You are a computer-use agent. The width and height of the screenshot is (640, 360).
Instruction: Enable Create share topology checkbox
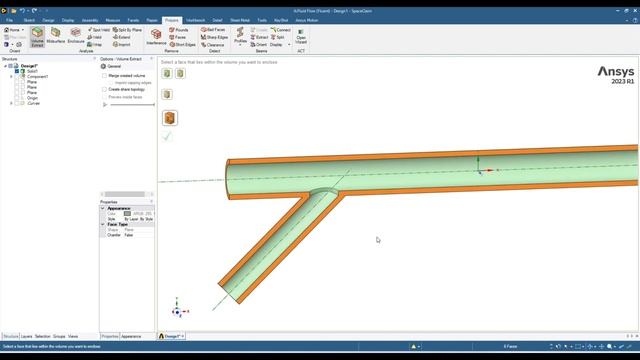[x=104, y=89]
